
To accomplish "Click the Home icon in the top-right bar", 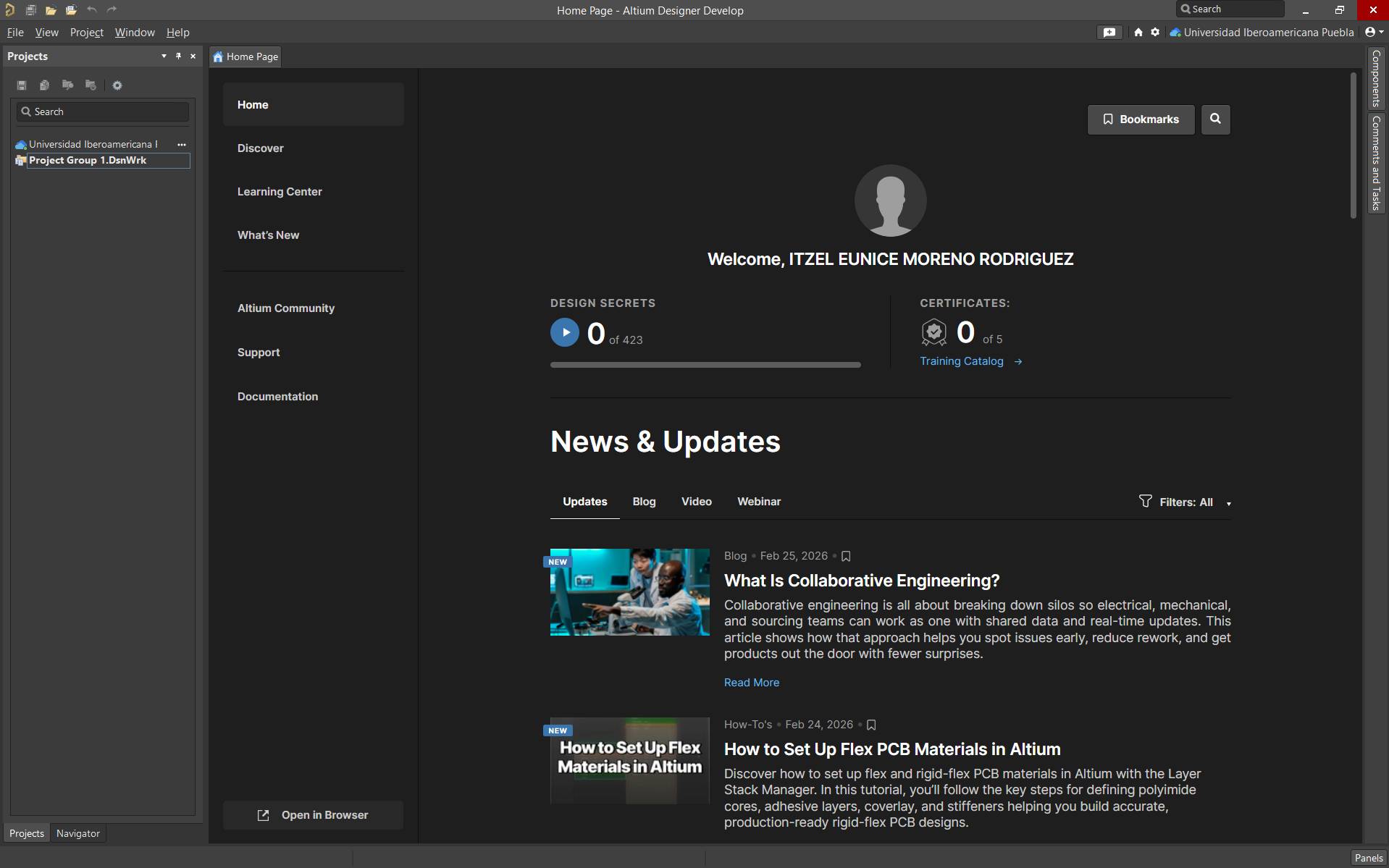I will (x=1138, y=33).
